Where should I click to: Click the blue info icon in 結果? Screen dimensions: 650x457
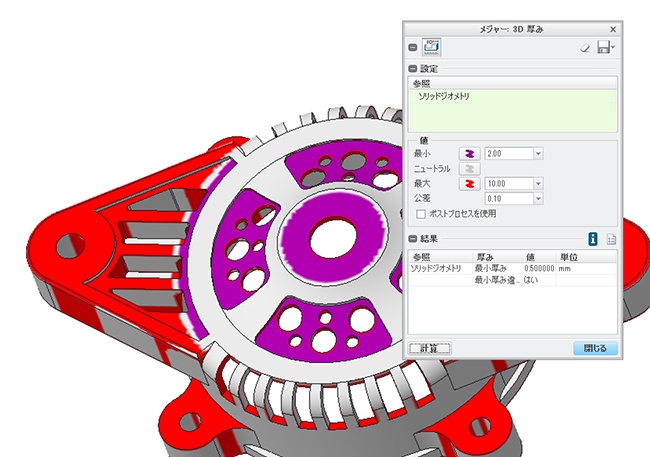point(592,239)
